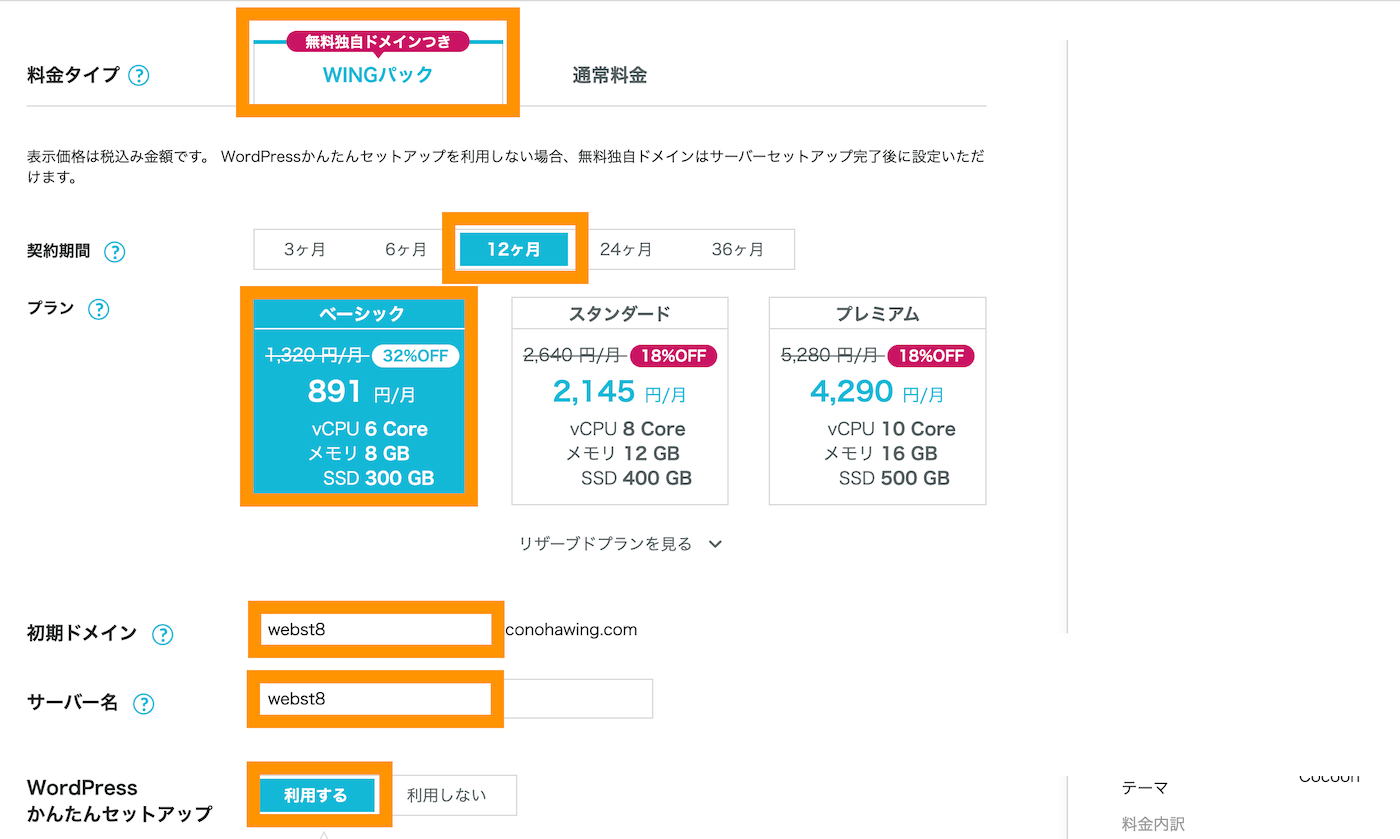Choose 3ヶ月 contract period
The image size is (1400, 839).
[304, 250]
